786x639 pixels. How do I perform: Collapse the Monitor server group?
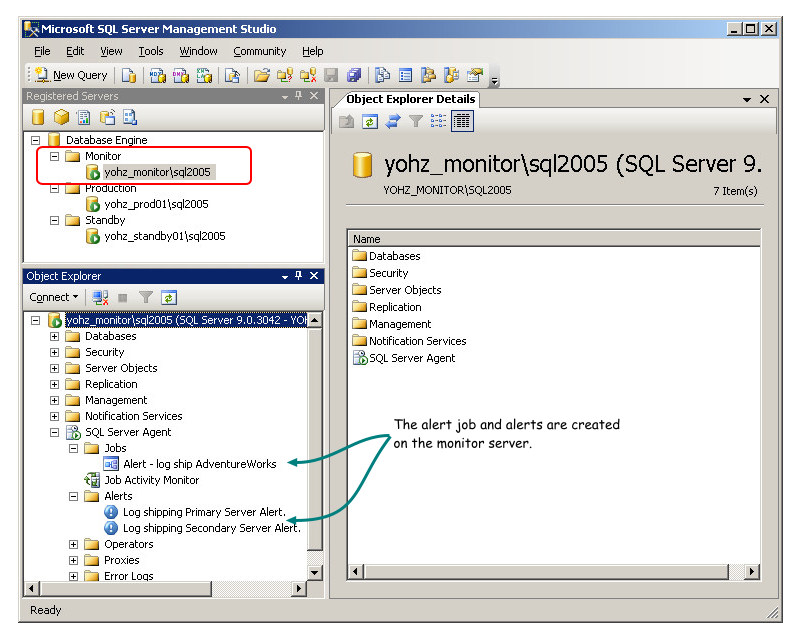tap(54, 156)
